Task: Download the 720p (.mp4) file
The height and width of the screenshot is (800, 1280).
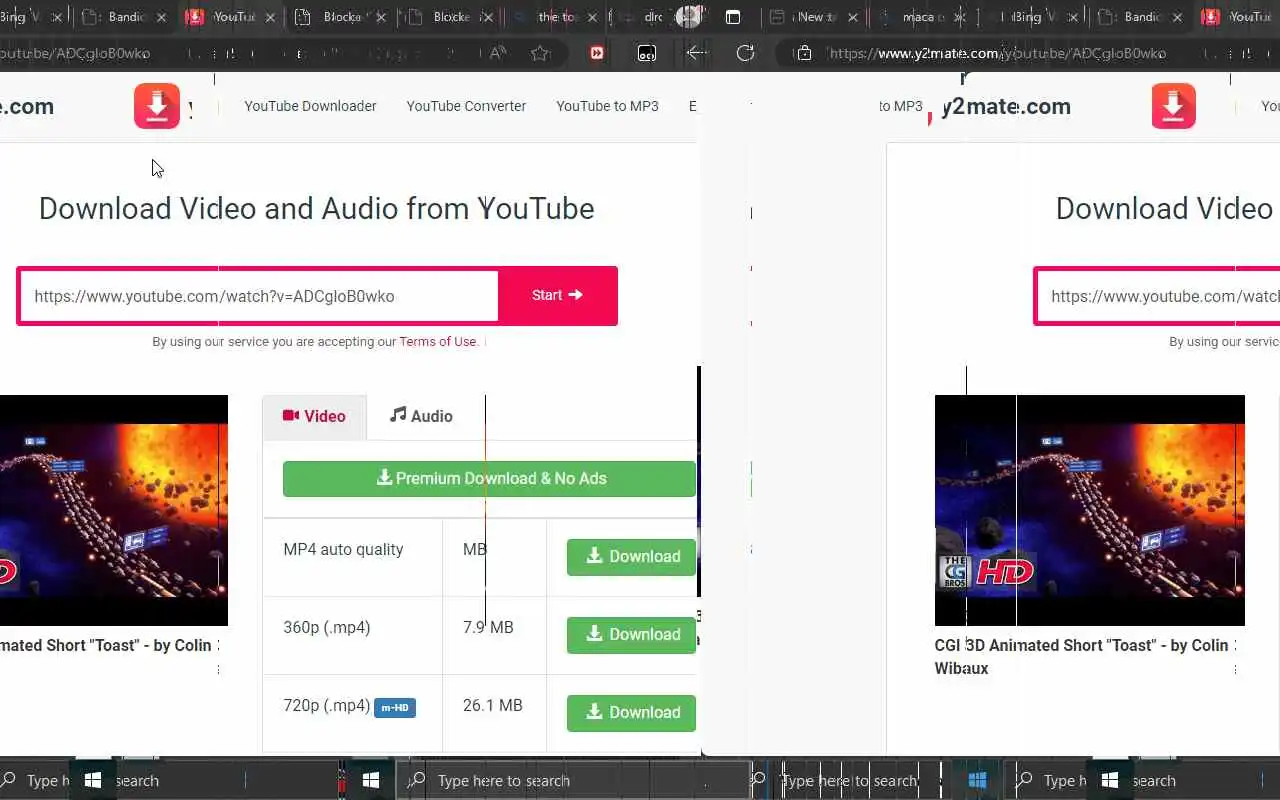Action: point(631,713)
